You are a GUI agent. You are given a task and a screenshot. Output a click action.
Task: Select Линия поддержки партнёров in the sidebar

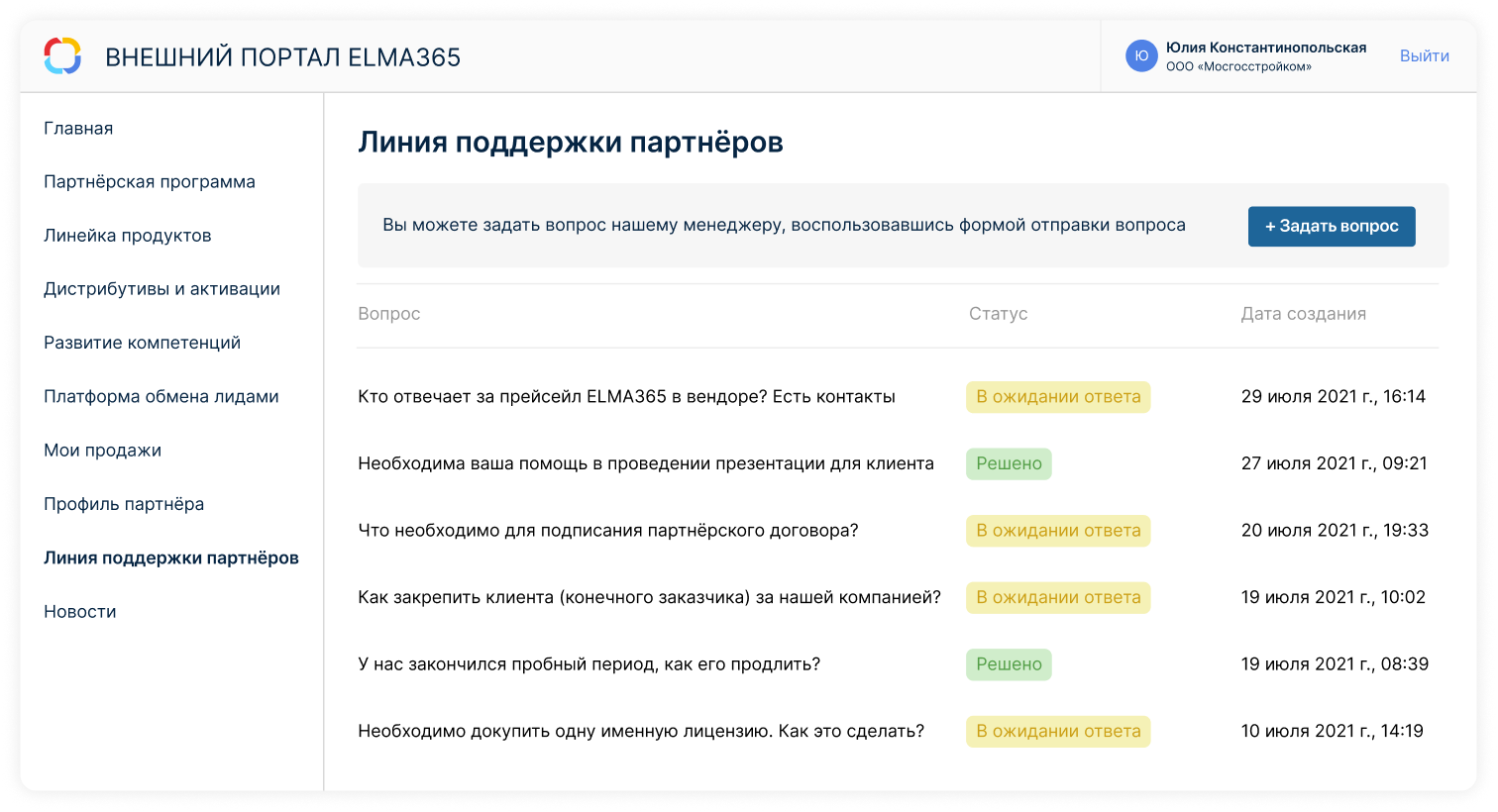tap(171, 558)
